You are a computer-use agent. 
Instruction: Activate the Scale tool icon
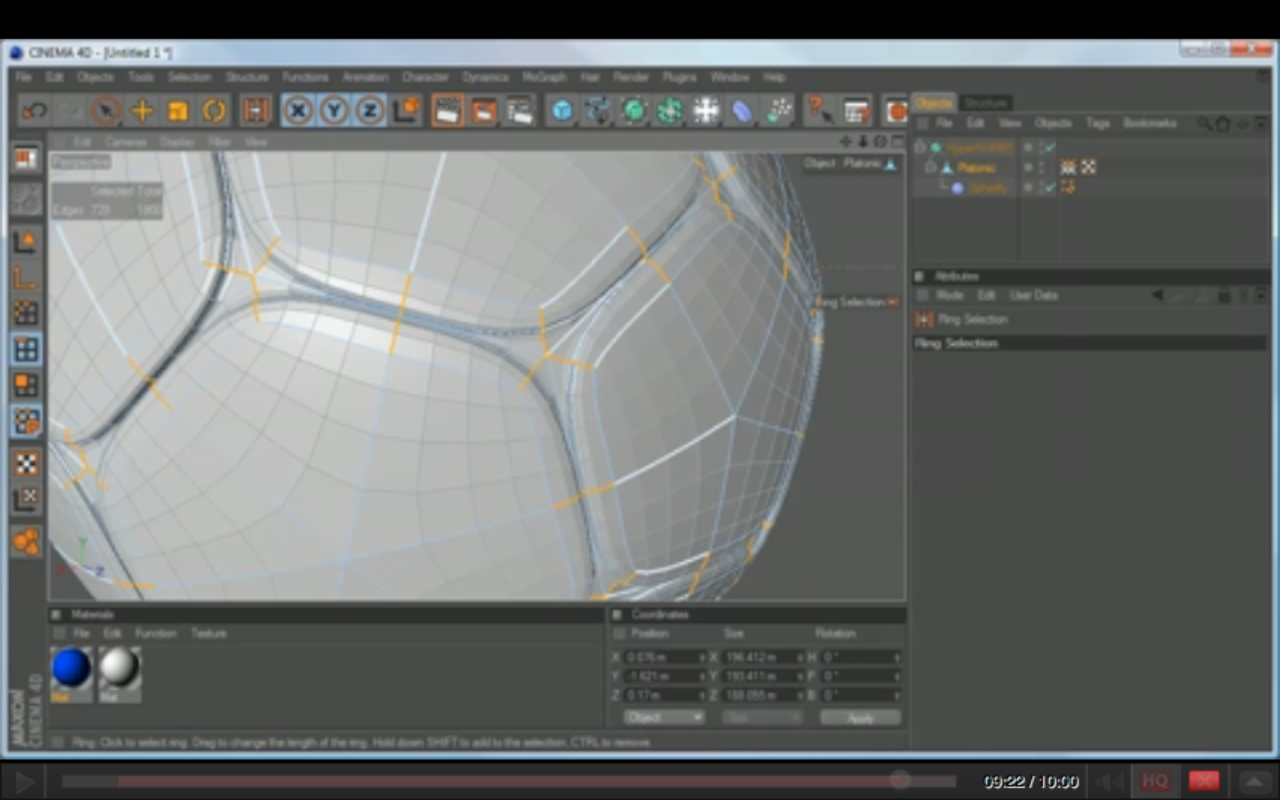tap(178, 111)
